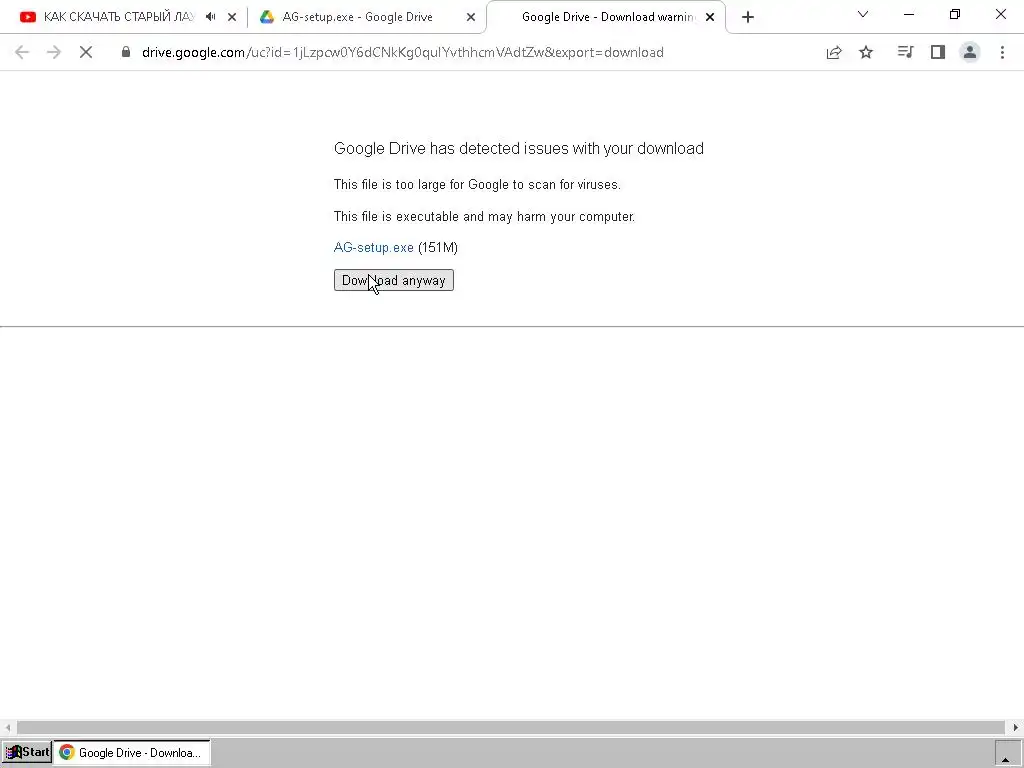
Task: Click the Download anyway button
Action: click(393, 280)
